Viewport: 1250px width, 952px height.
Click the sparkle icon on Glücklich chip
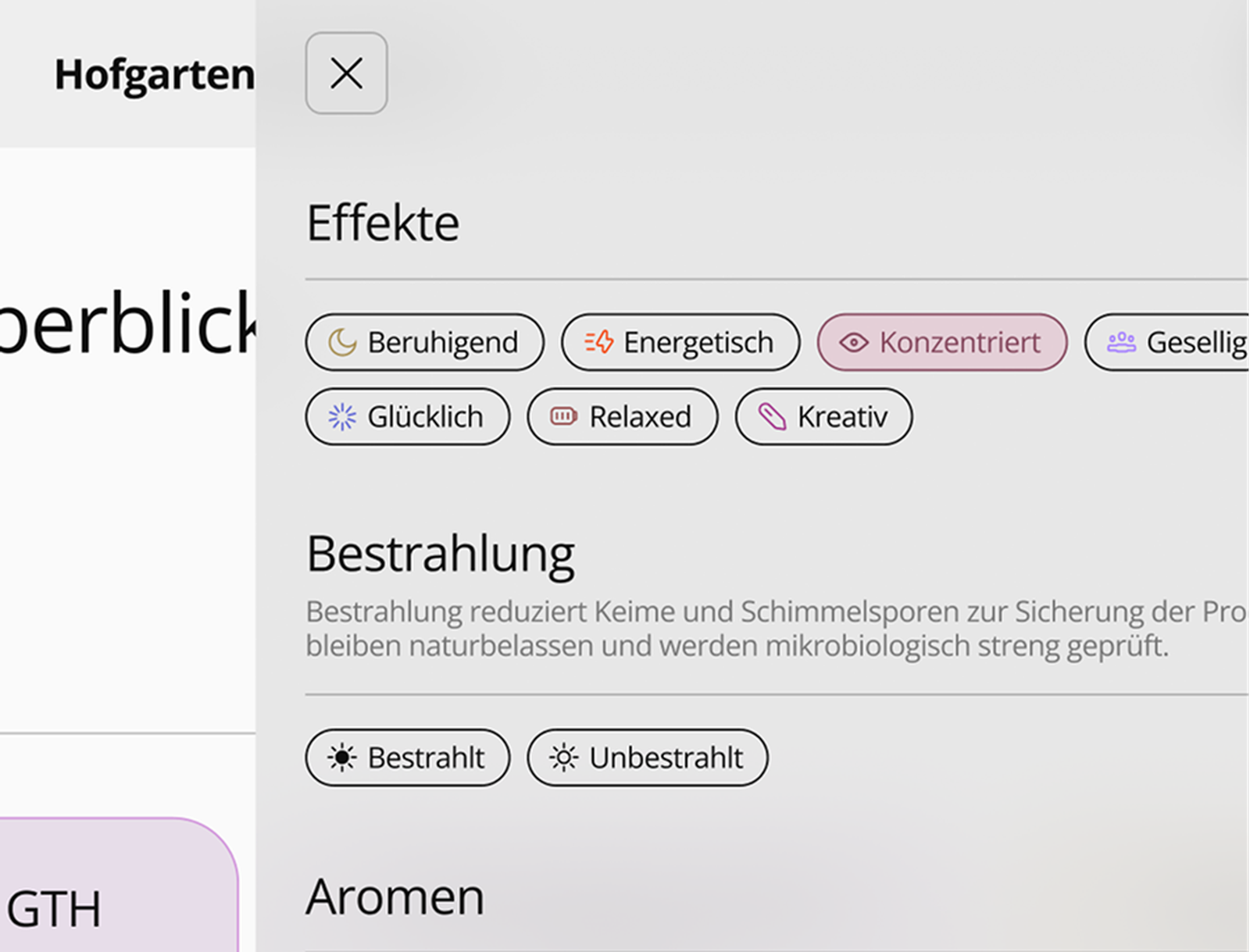(342, 417)
